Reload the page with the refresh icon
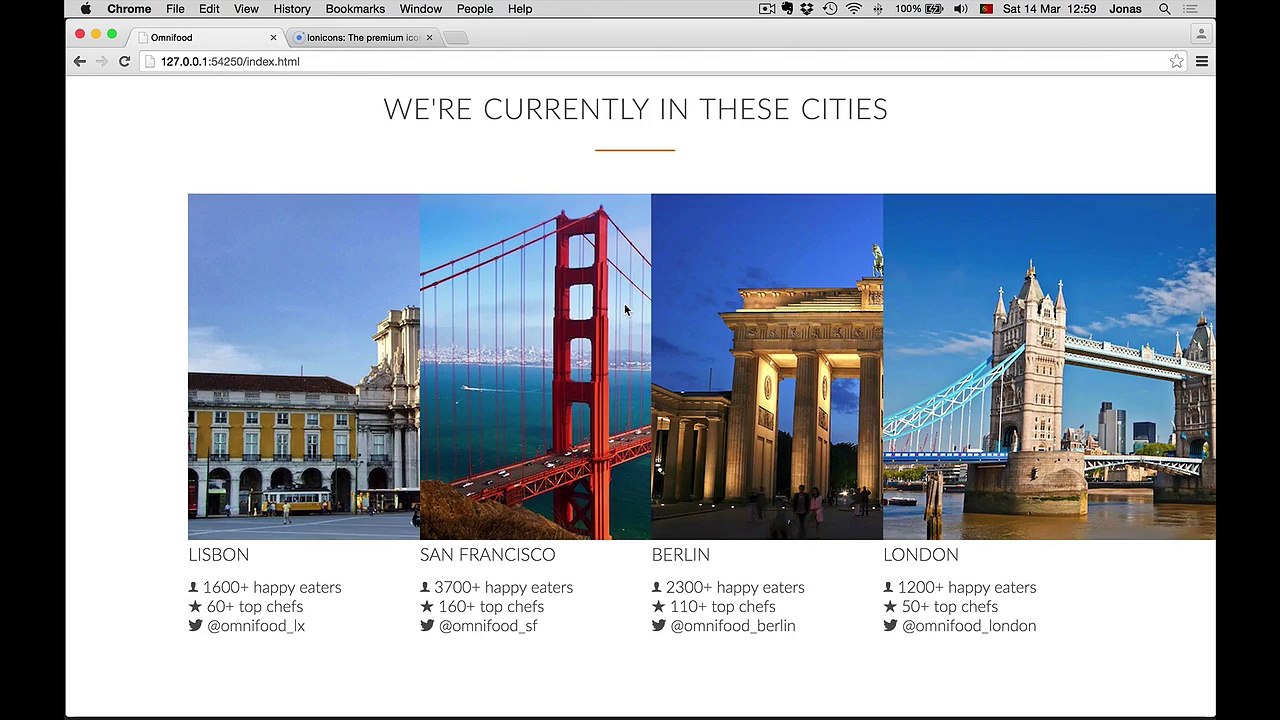Screen dimensions: 1280x720 (124, 62)
